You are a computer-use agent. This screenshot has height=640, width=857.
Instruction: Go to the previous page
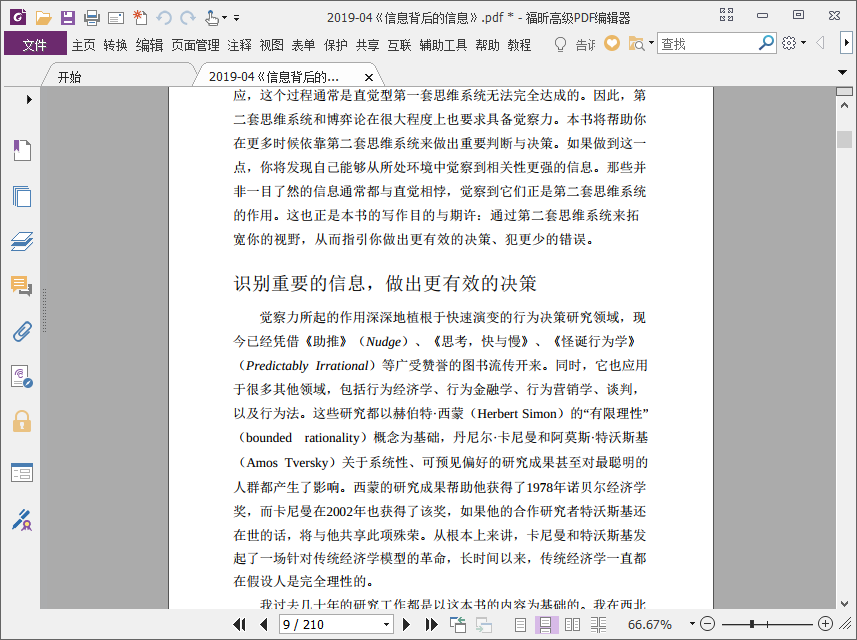click(264, 624)
